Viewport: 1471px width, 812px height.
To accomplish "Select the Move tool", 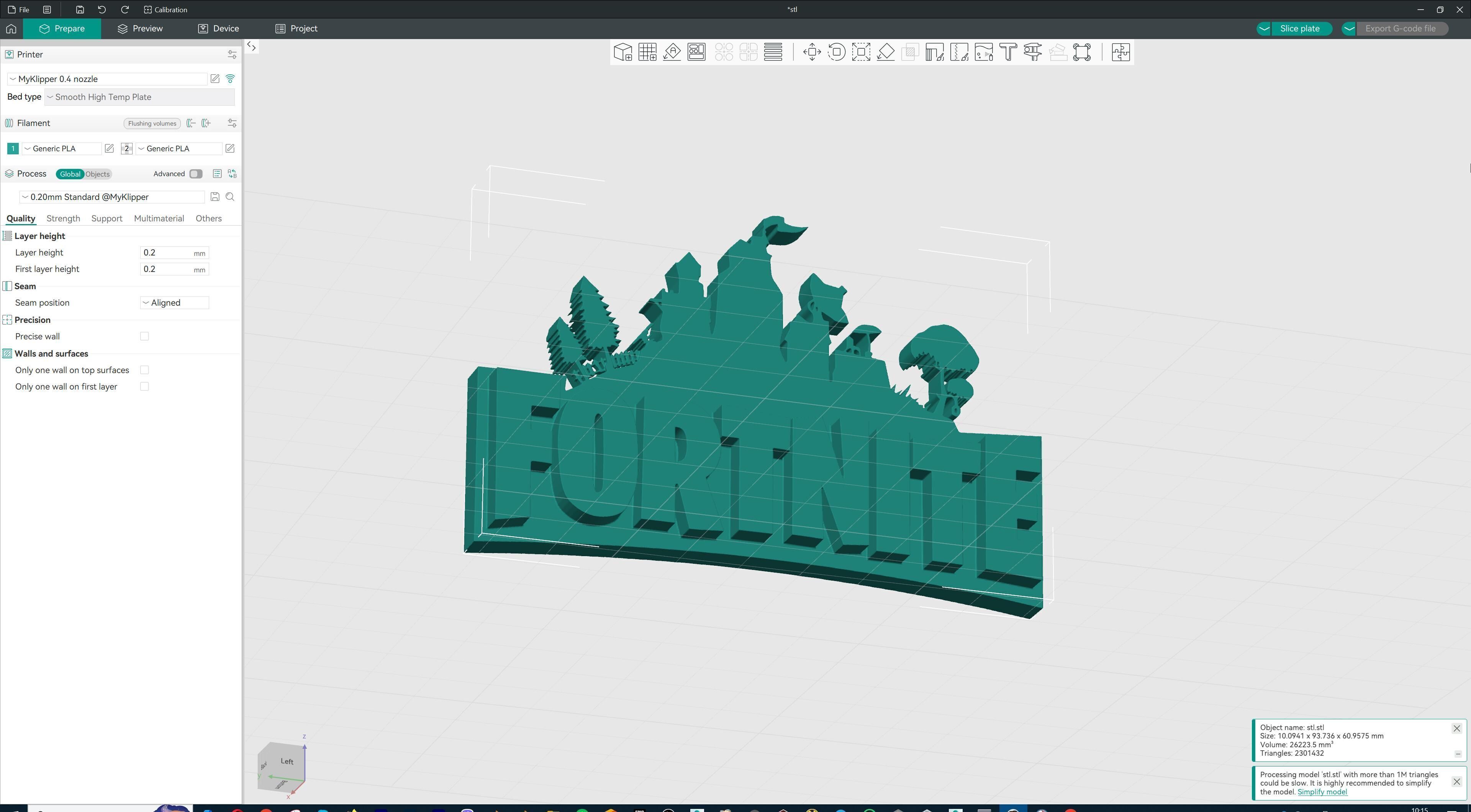I will click(812, 52).
